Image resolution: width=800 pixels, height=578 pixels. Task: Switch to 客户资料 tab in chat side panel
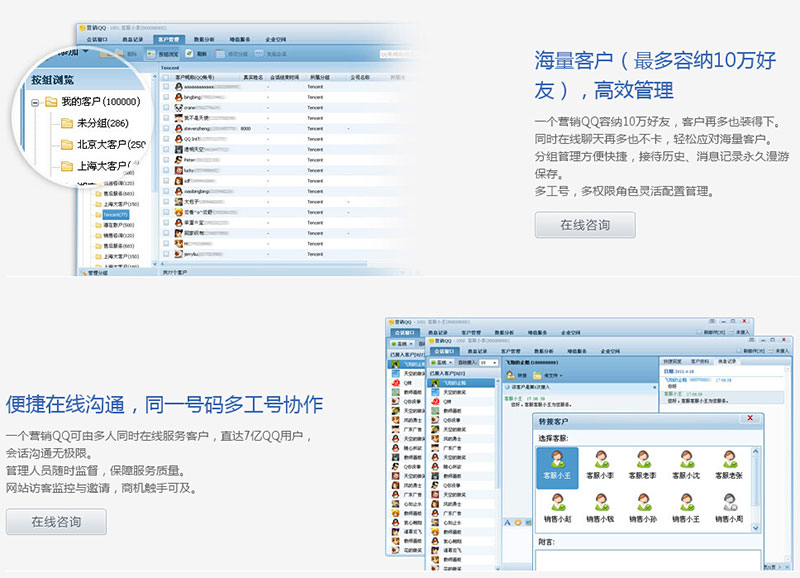[x=699, y=361]
